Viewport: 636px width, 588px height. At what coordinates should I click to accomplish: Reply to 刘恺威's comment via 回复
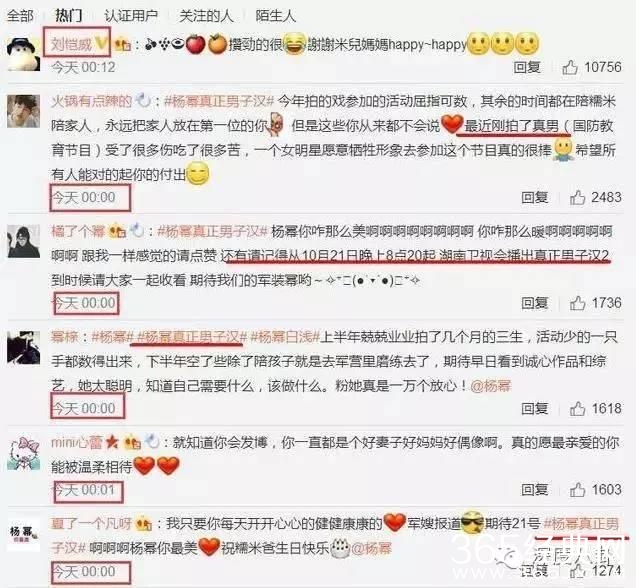coord(527,67)
